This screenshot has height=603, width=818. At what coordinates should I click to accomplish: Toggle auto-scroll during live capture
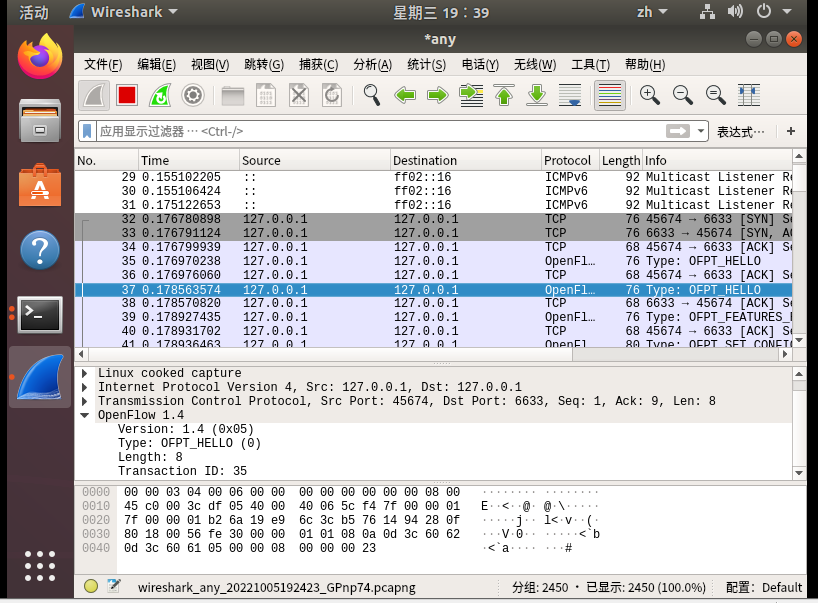pos(570,95)
